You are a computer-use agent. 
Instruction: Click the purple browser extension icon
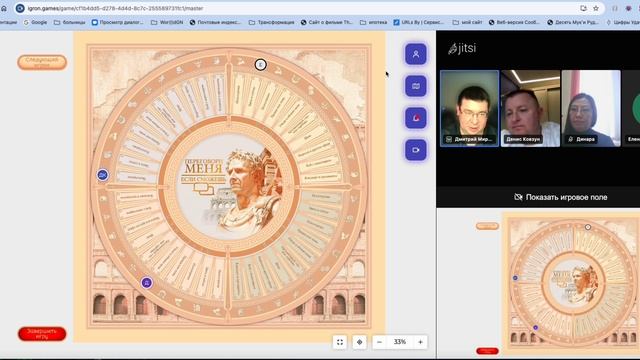tap(629, 8)
